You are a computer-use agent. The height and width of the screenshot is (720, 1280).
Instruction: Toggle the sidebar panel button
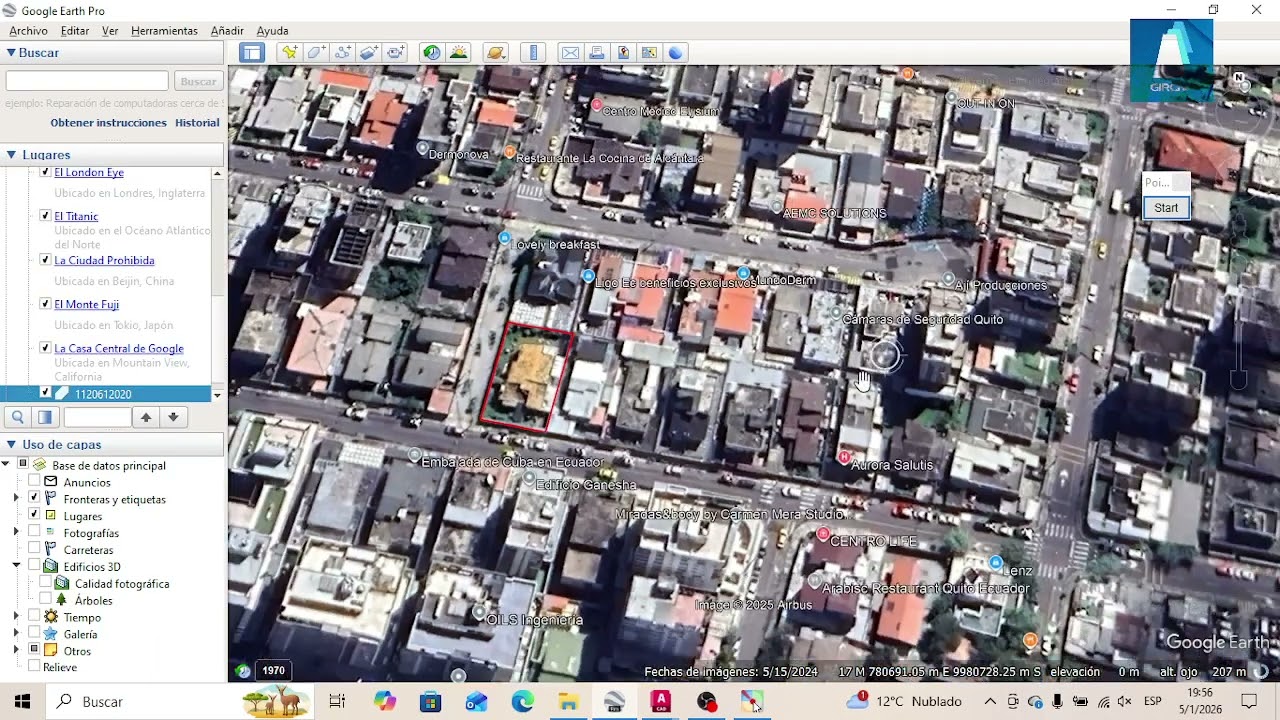point(252,53)
